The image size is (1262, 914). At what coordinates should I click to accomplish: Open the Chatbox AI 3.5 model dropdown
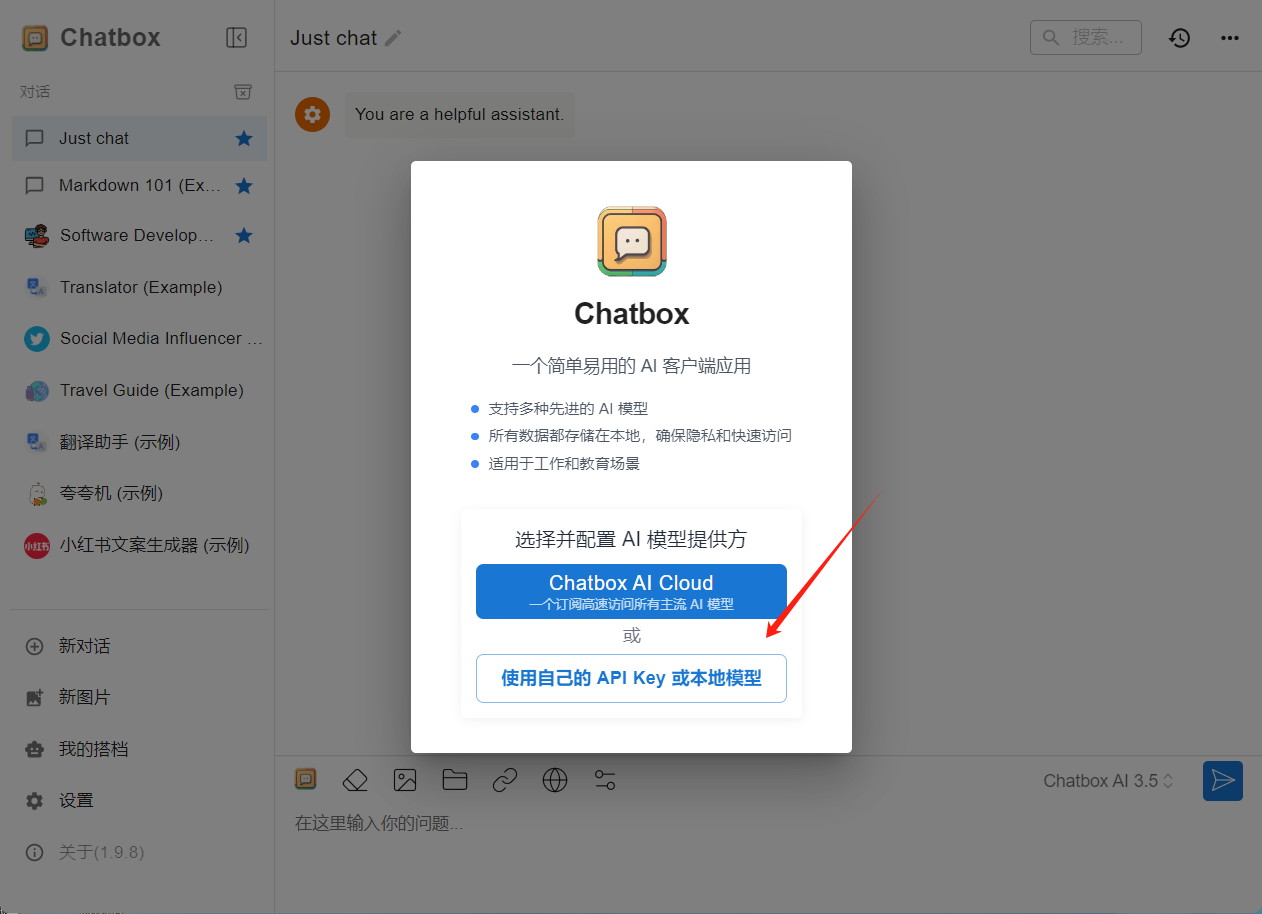[x=1108, y=781]
